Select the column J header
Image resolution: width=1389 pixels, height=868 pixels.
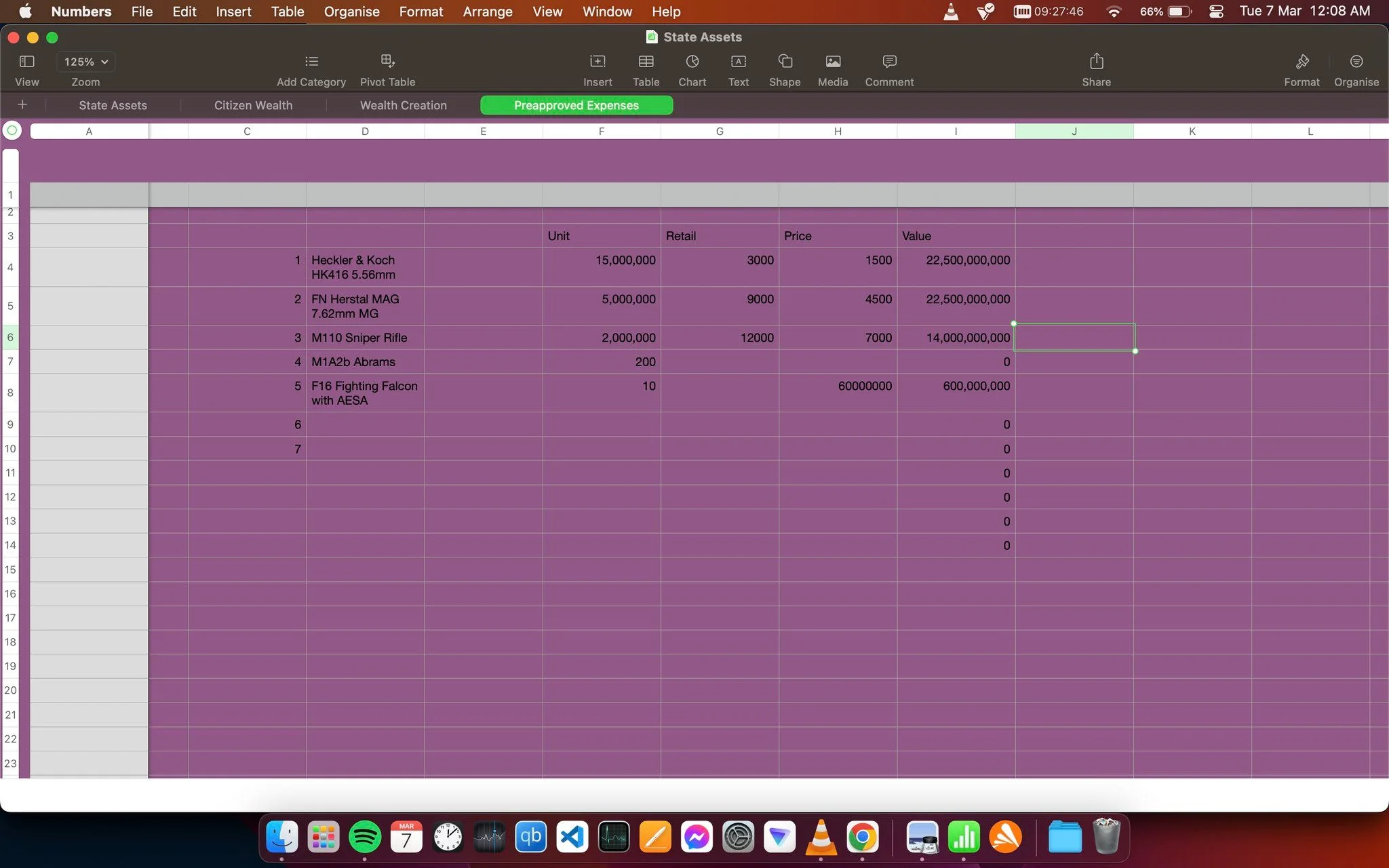click(1074, 132)
